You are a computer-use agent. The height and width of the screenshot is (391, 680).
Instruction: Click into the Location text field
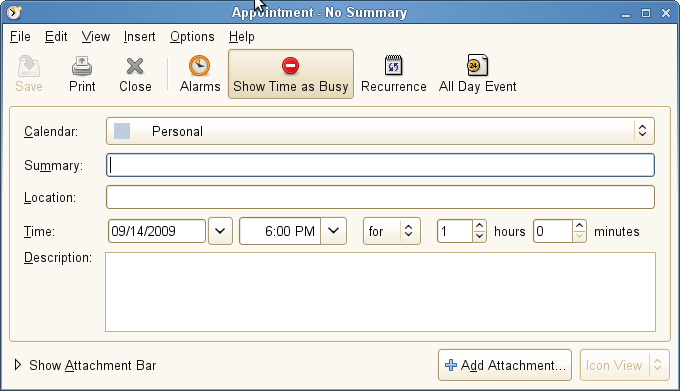(x=380, y=197)
